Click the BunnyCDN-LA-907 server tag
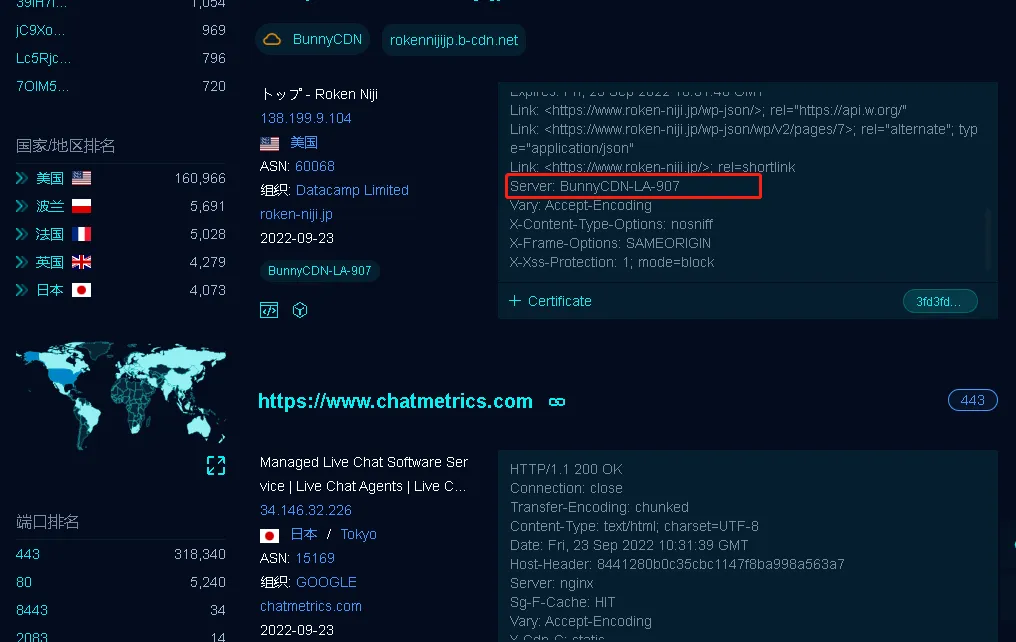The image size is (1016, 642). click(x=319, y=271)
